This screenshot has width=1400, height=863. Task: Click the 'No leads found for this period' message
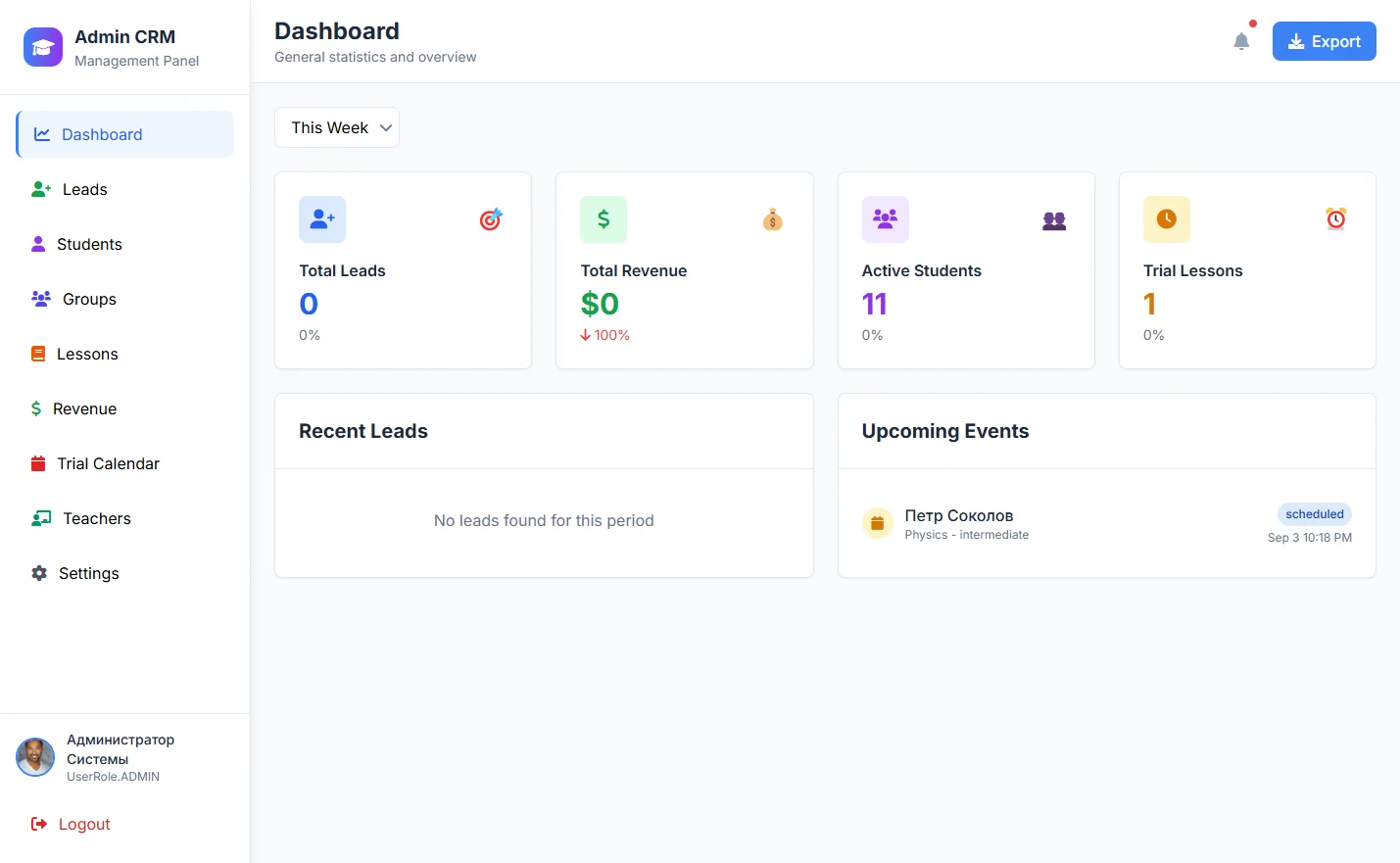click(544, 520)
